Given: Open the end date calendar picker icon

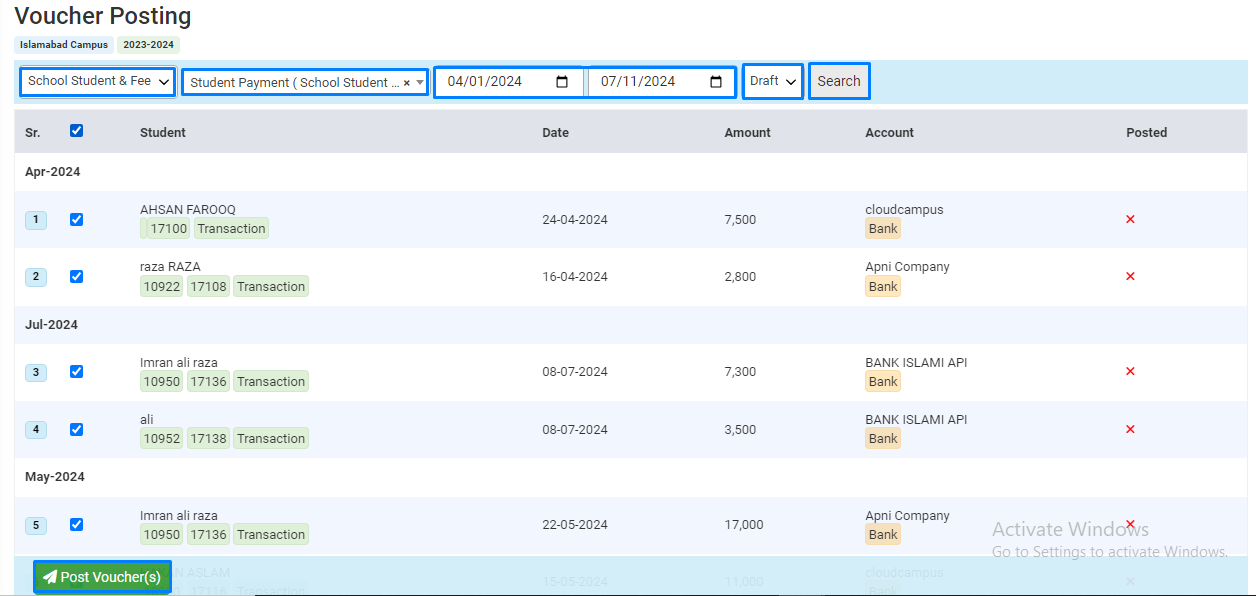Looking at the screenshot, I should click(716, 82).
